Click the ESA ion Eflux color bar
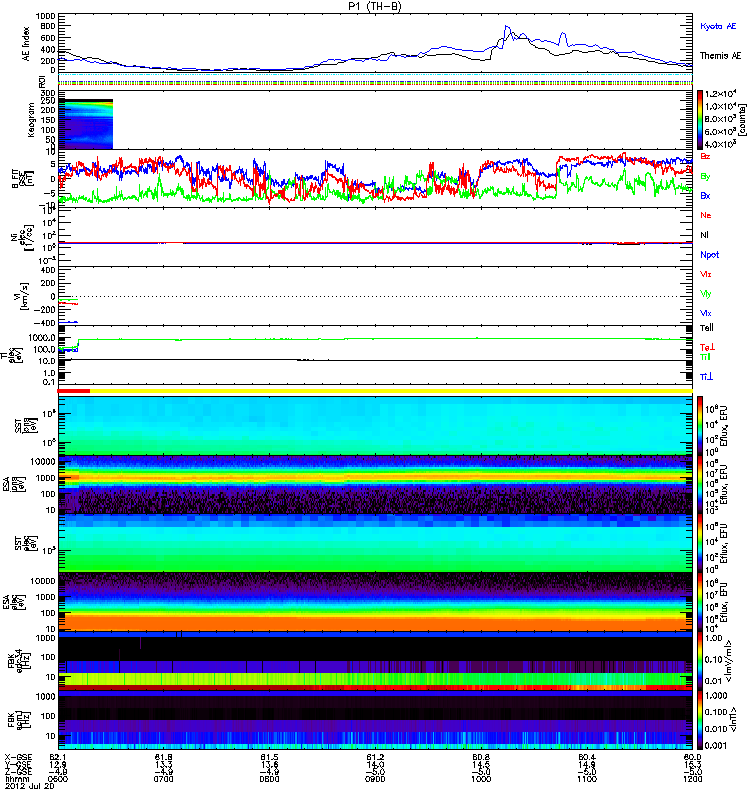Screen dimensions: 750x800 pyautogui.click(x=699, y=485)
